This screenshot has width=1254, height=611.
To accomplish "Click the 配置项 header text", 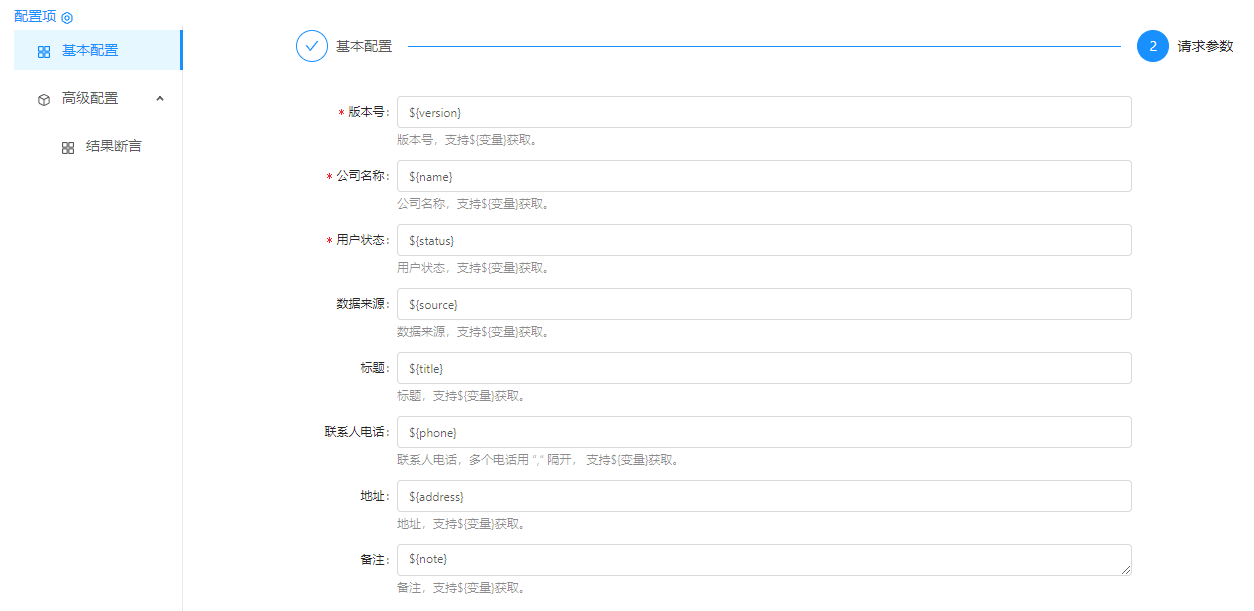I will click(x=35, y=17).
